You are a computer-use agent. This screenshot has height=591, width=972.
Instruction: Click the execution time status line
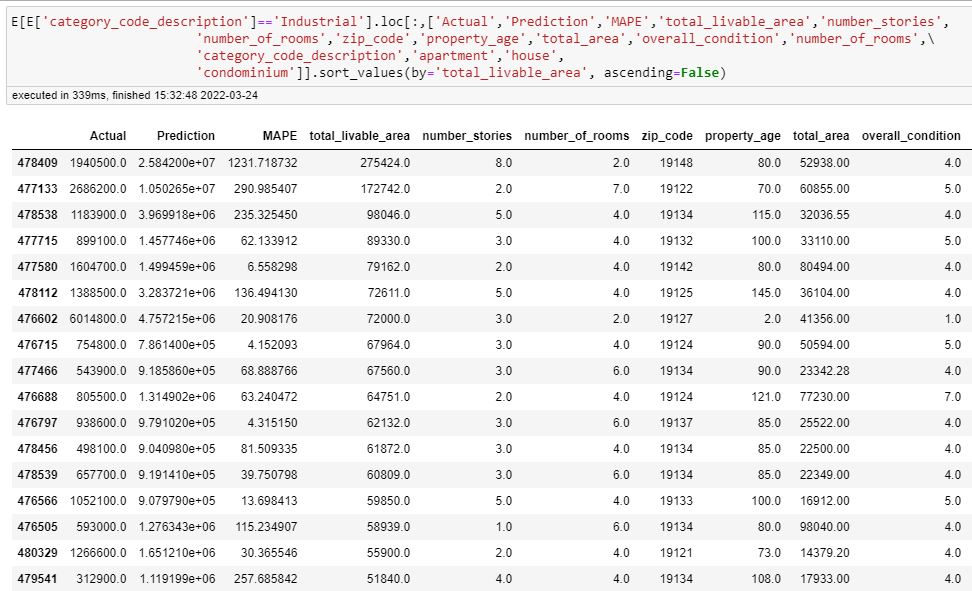(135, 96)
